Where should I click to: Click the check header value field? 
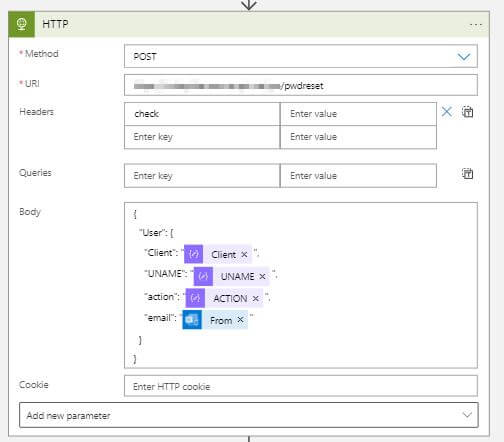(x=358, y=114)
